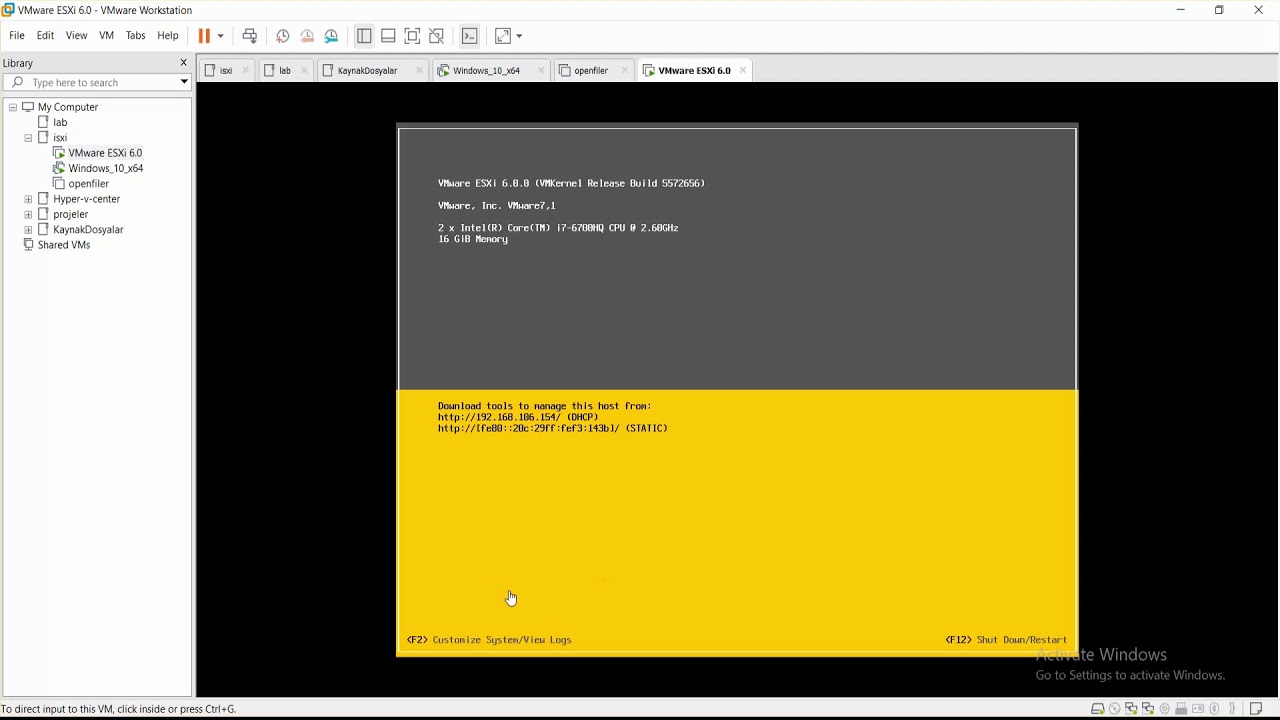Open the Help menu
The width and height of the screenshot is (1280, 720).
(x=168, y=36)
